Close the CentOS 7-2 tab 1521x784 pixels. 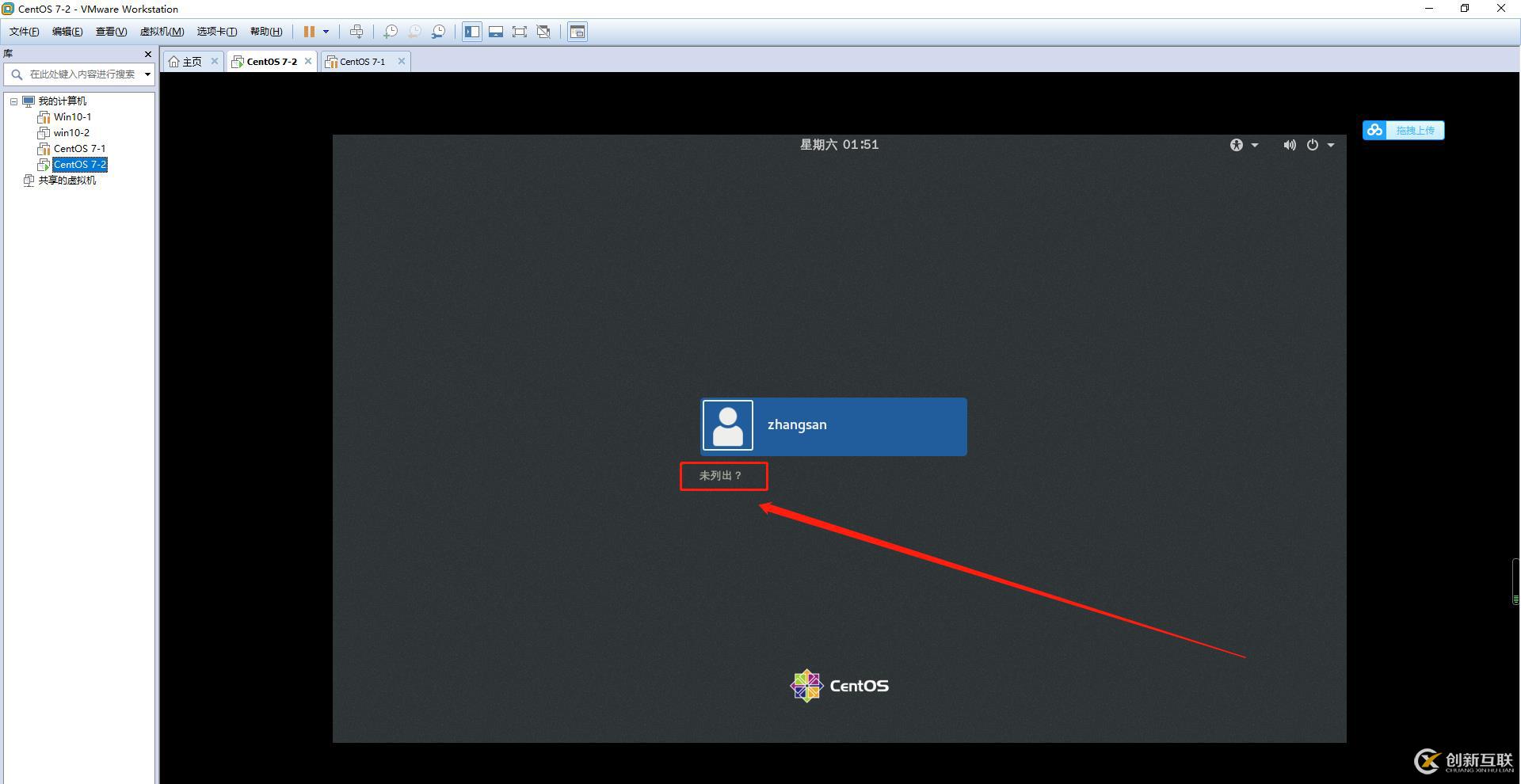click(308, 61)
